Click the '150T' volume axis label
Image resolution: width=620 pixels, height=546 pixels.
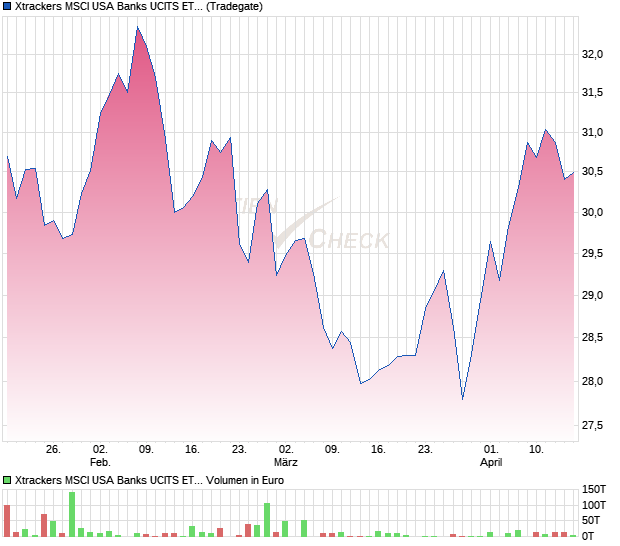594,489
